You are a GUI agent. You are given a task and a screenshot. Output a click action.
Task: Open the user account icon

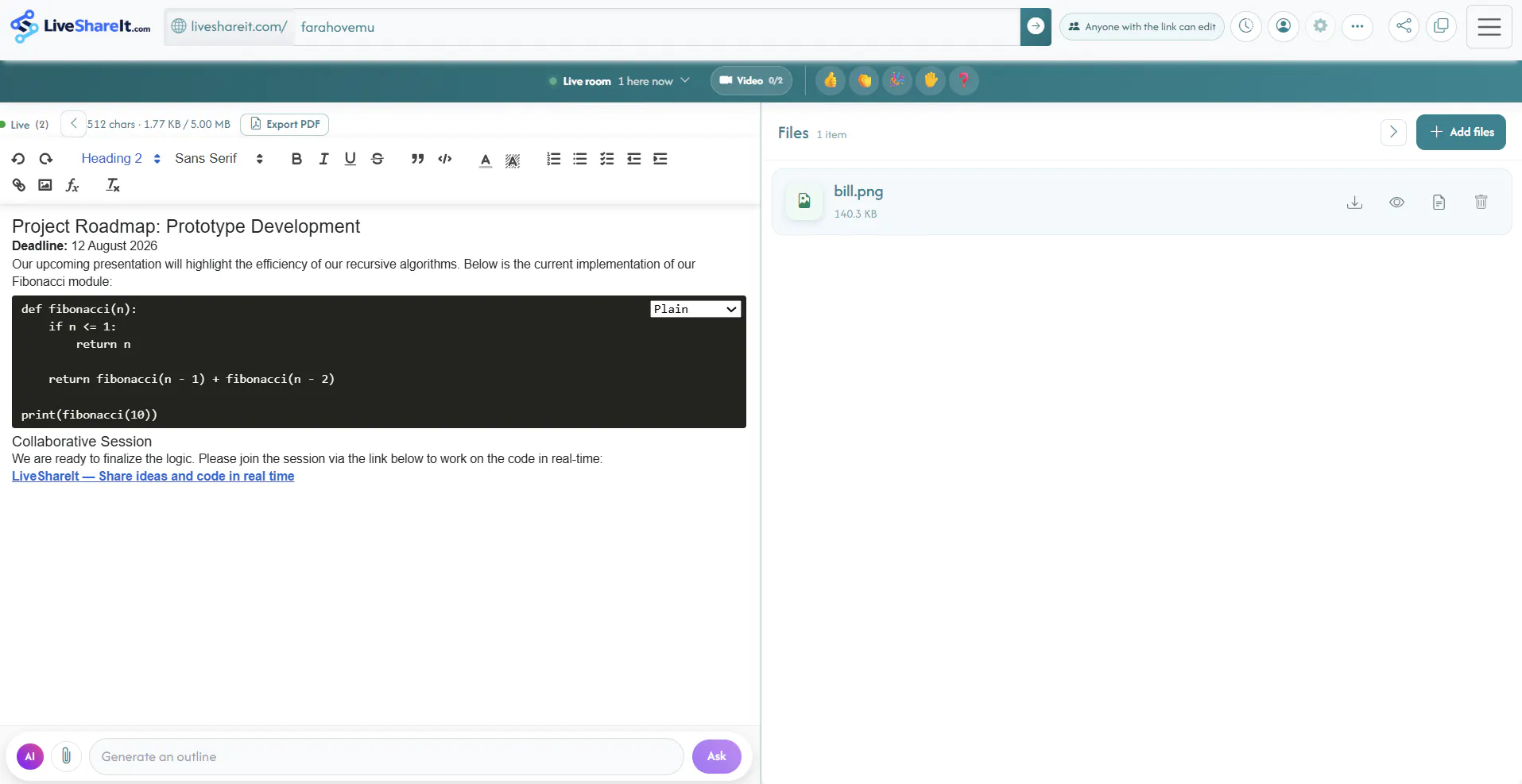[1284, 27]
